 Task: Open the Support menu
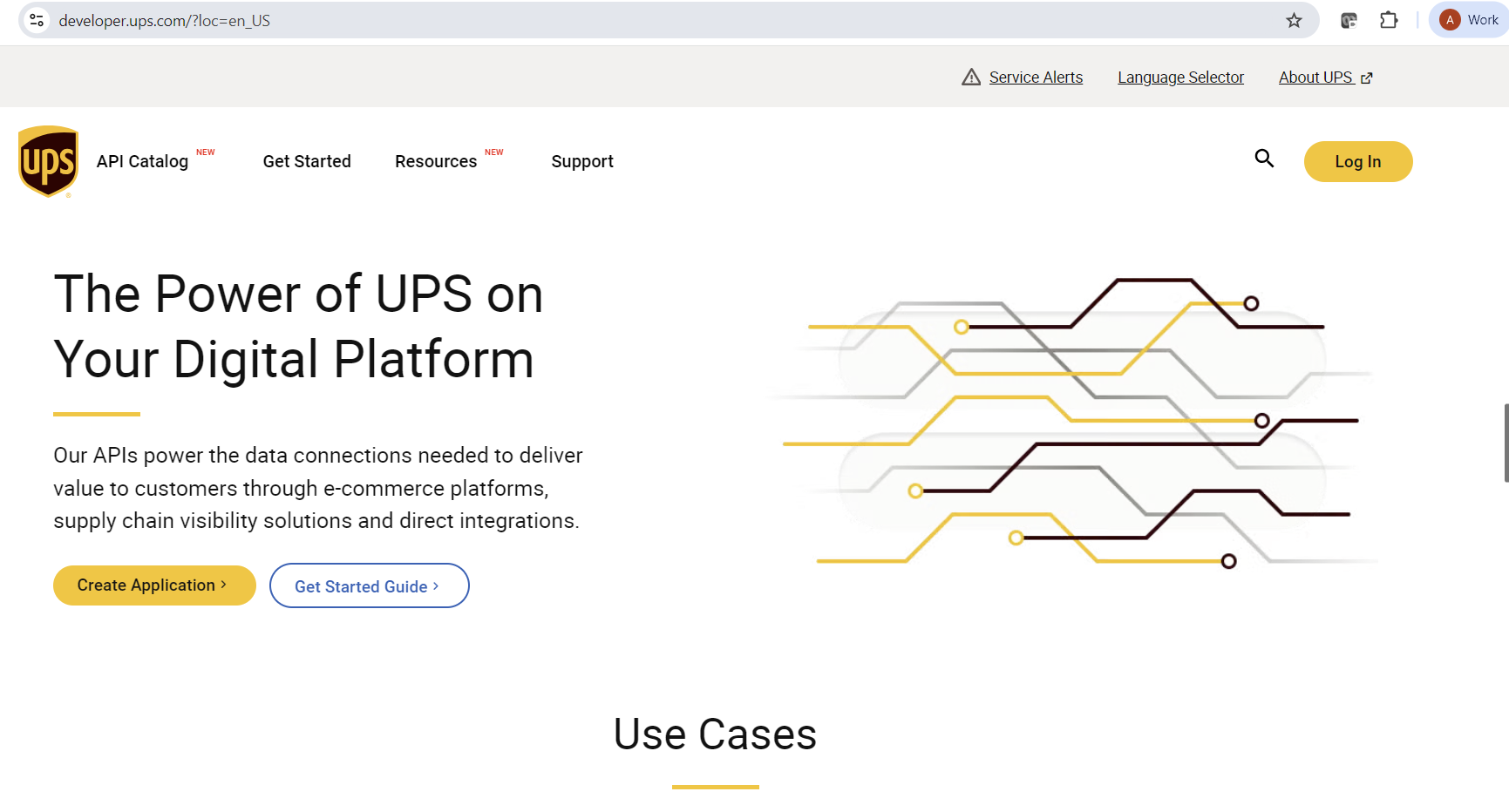[x=582, y=161]
